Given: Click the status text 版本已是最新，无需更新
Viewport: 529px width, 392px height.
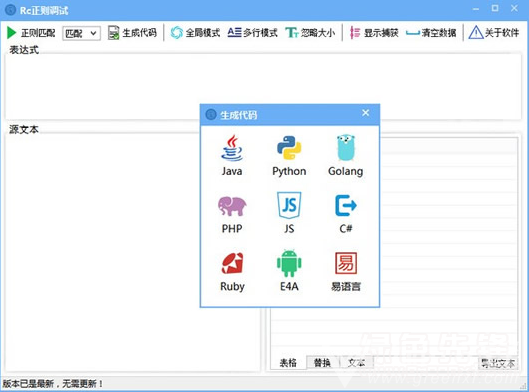Looking at the screenshot, I should click(53, 384).
